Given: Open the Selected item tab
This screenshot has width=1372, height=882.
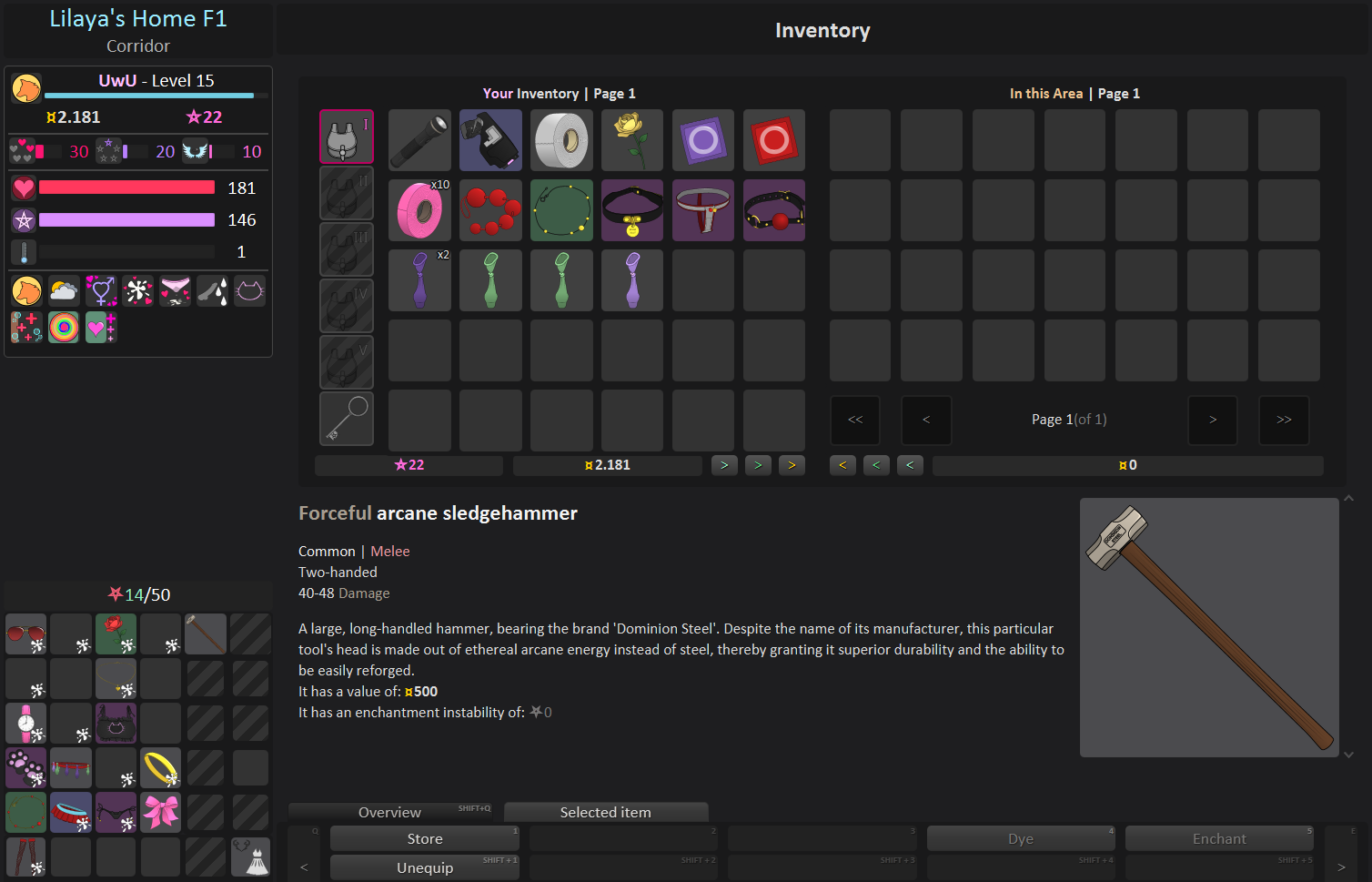Looking at the screenshot, I should click(x=606, y=812).
